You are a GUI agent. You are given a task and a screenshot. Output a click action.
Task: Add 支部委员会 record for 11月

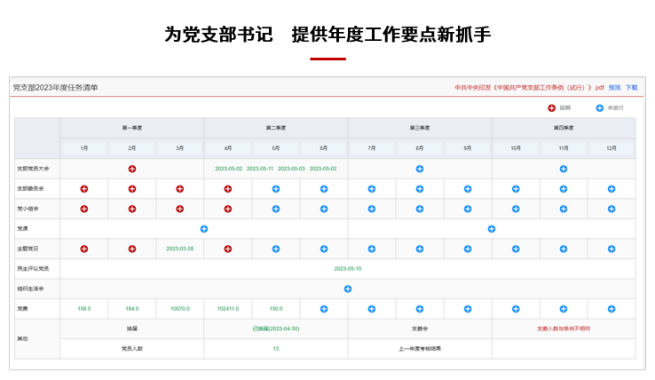click(564, 189)
